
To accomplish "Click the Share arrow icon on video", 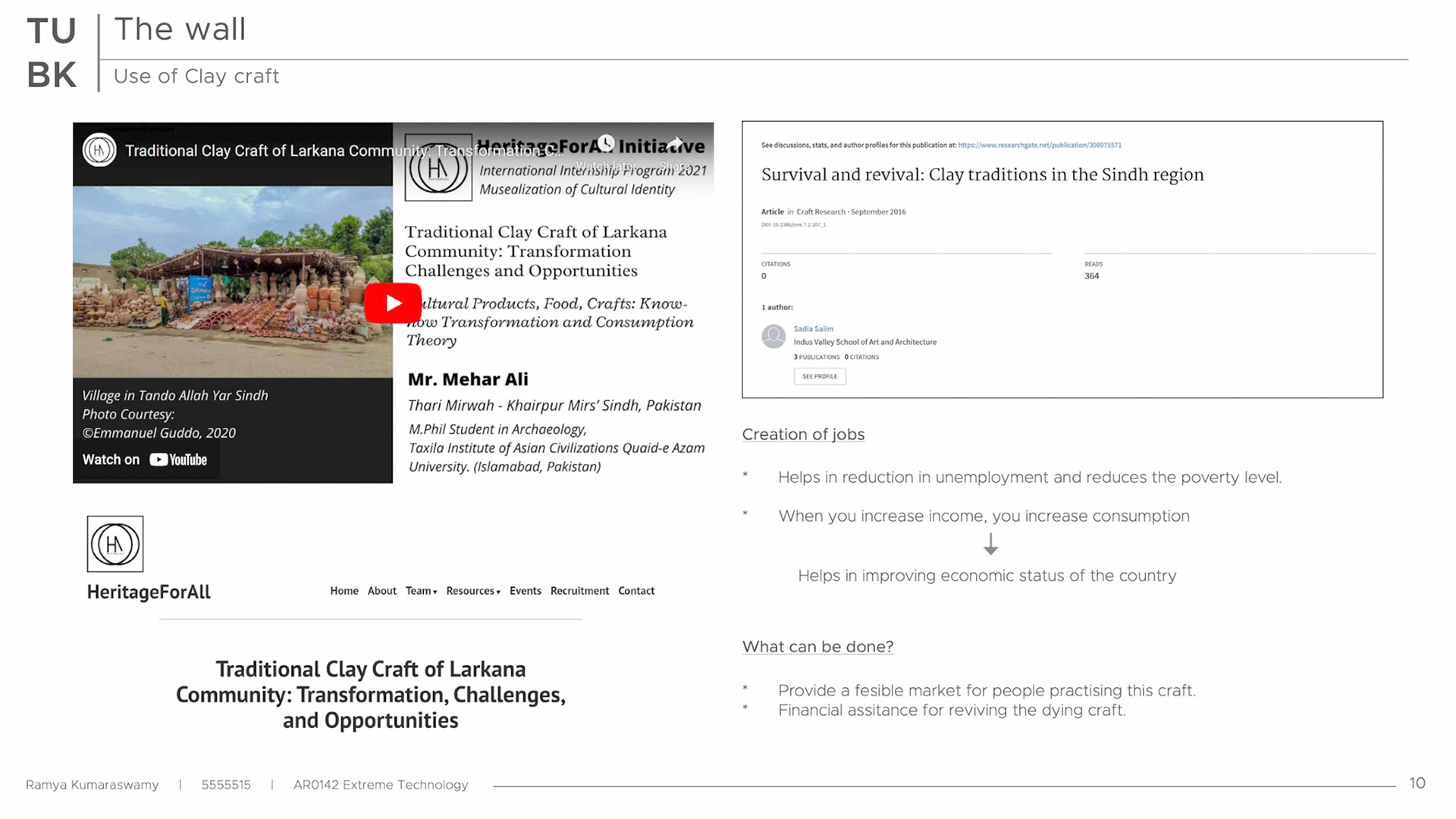I will [x=675, y=144].
